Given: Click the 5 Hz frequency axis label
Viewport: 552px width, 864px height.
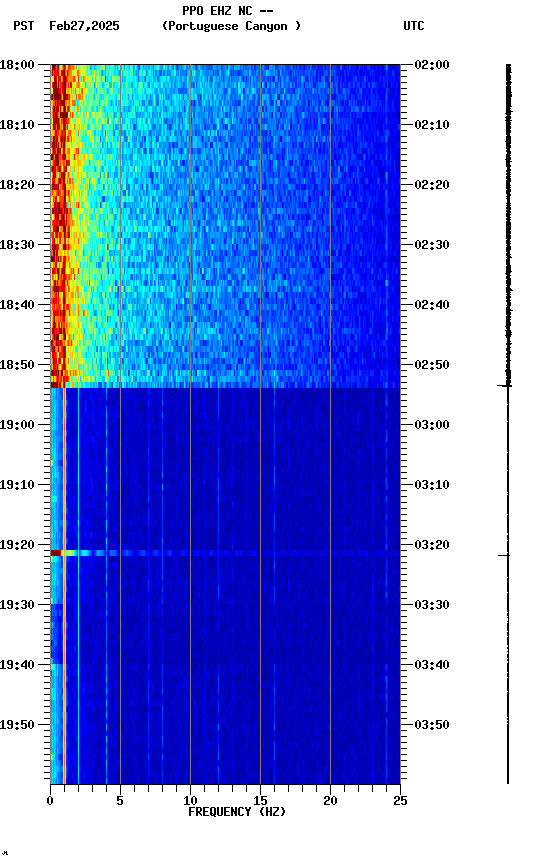Looking at the screenshot, I should (120, 801).
